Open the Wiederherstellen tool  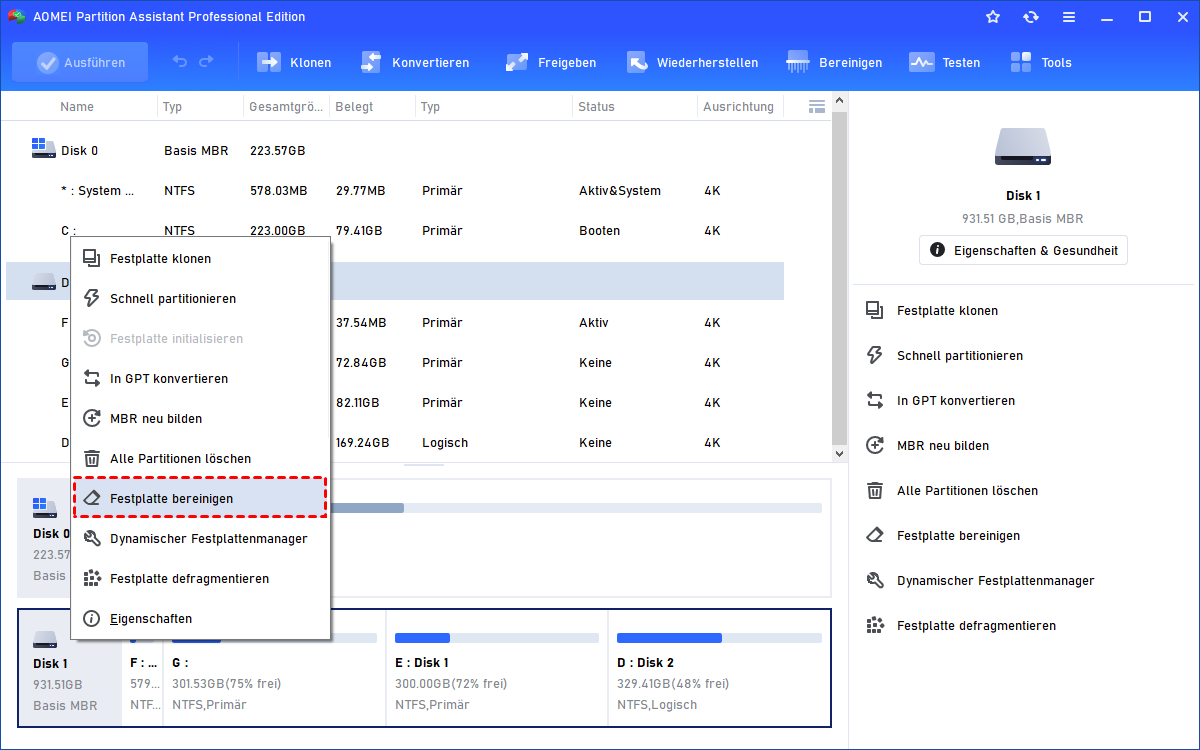(638, 62)
